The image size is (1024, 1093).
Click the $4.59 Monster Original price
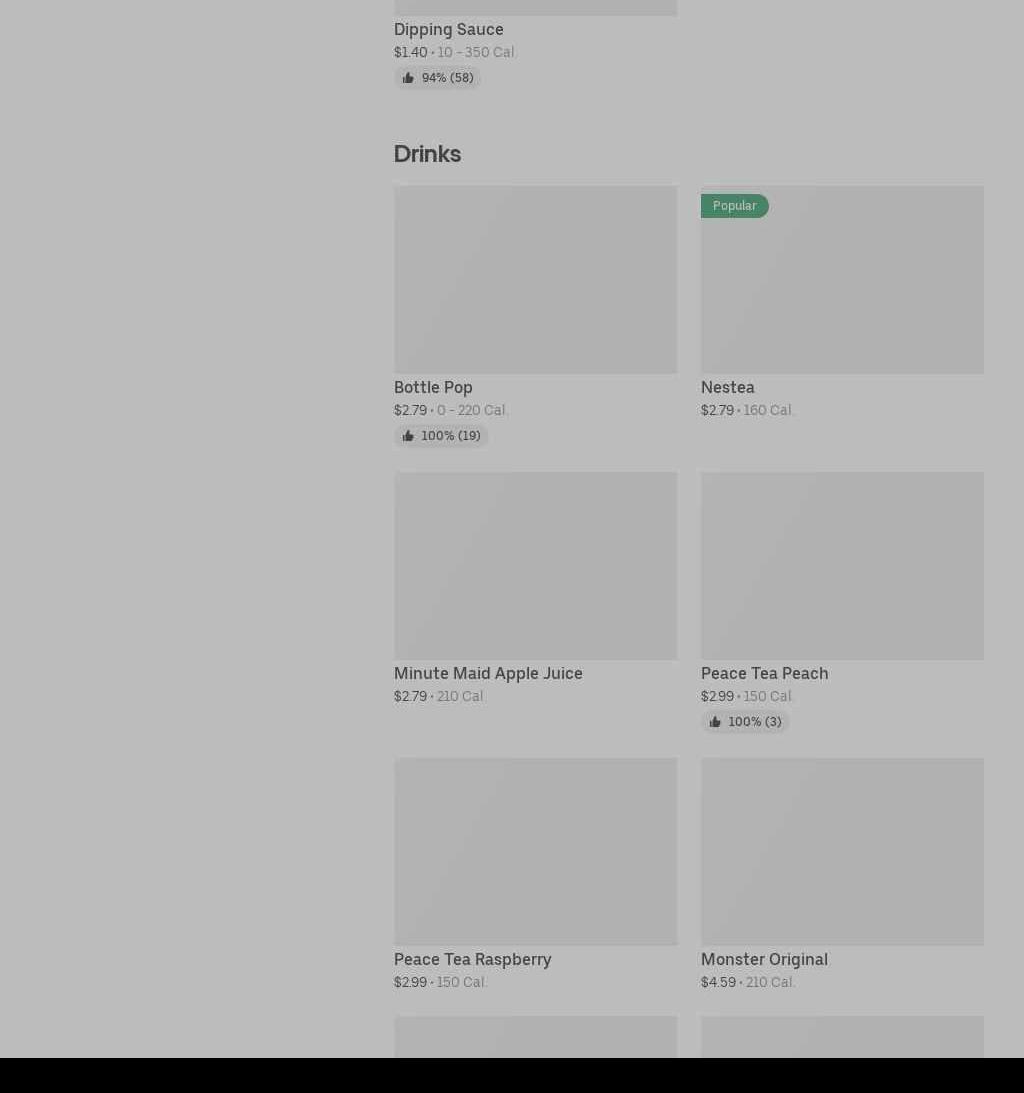pos(718,982)
